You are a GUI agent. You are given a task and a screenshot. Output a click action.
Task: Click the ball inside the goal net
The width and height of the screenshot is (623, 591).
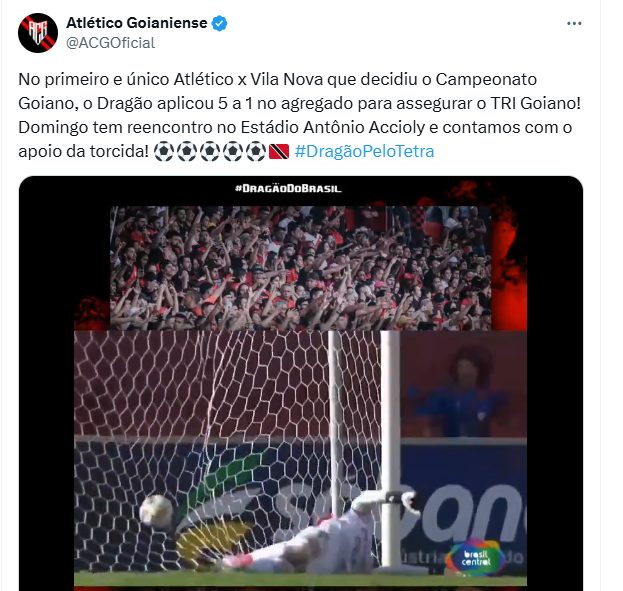pyautogui.click(x=157, y=511)
